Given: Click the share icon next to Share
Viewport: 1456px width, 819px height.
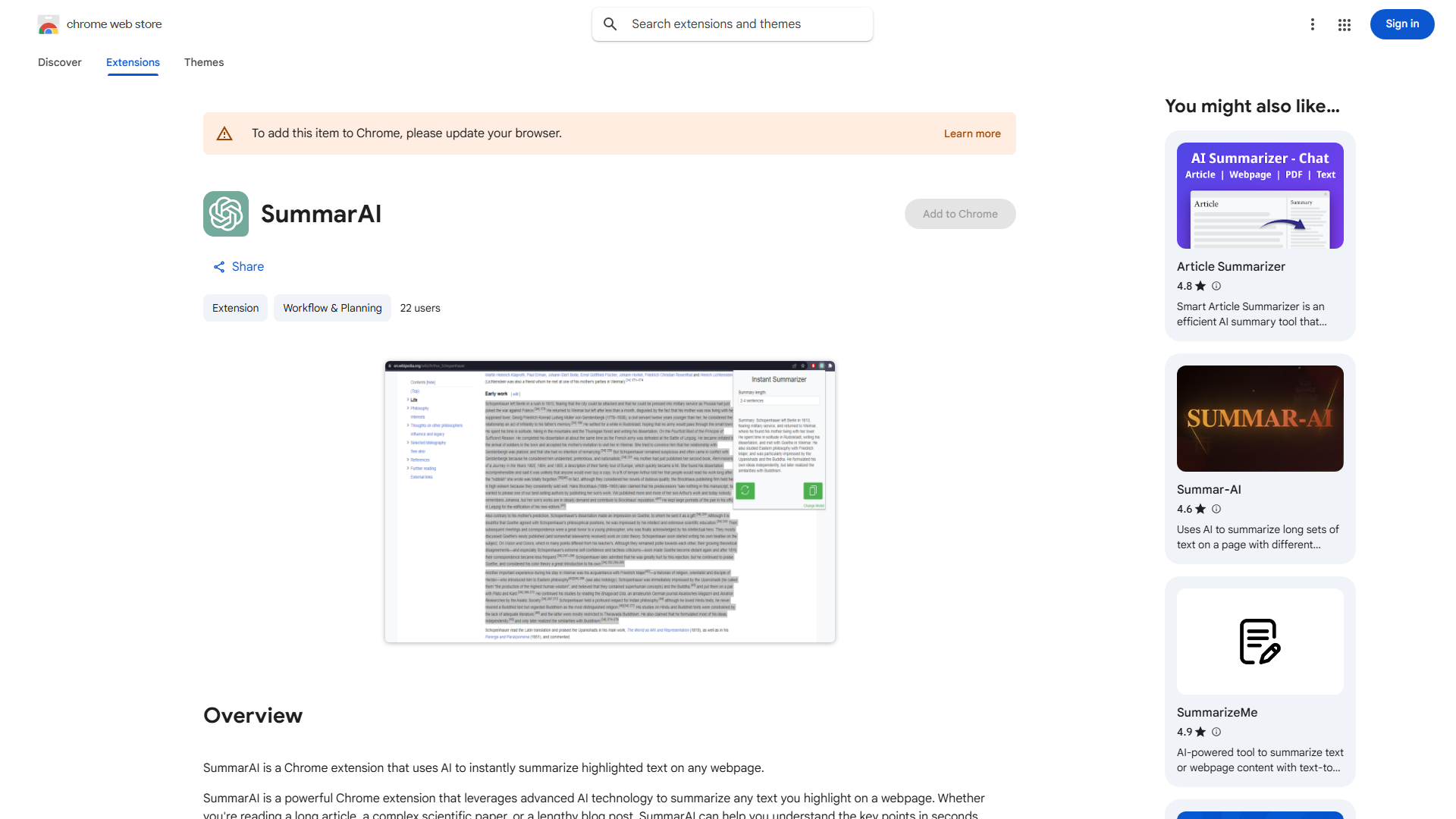Looking at the screenshot, I should [219, 267].
